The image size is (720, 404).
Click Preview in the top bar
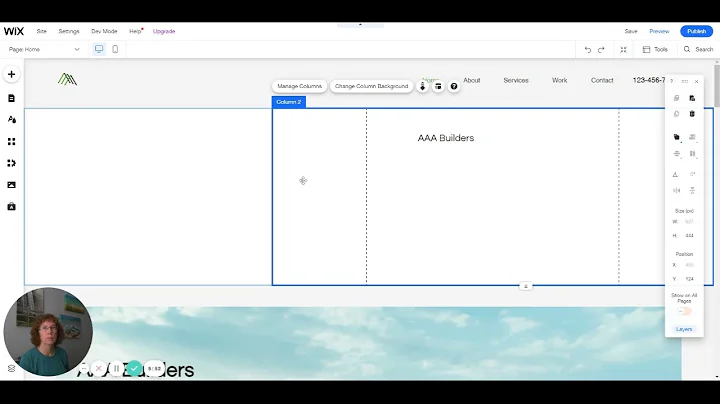click(x=659, y=31)
